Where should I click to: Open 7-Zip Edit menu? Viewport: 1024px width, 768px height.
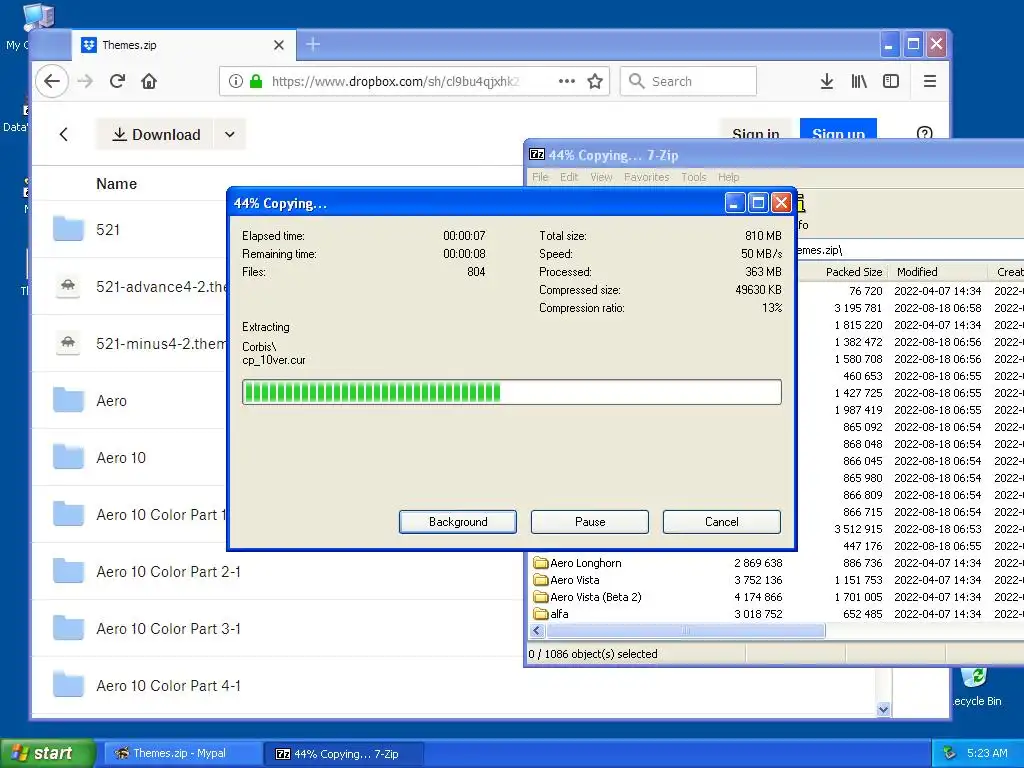click(x=569, y=177)
